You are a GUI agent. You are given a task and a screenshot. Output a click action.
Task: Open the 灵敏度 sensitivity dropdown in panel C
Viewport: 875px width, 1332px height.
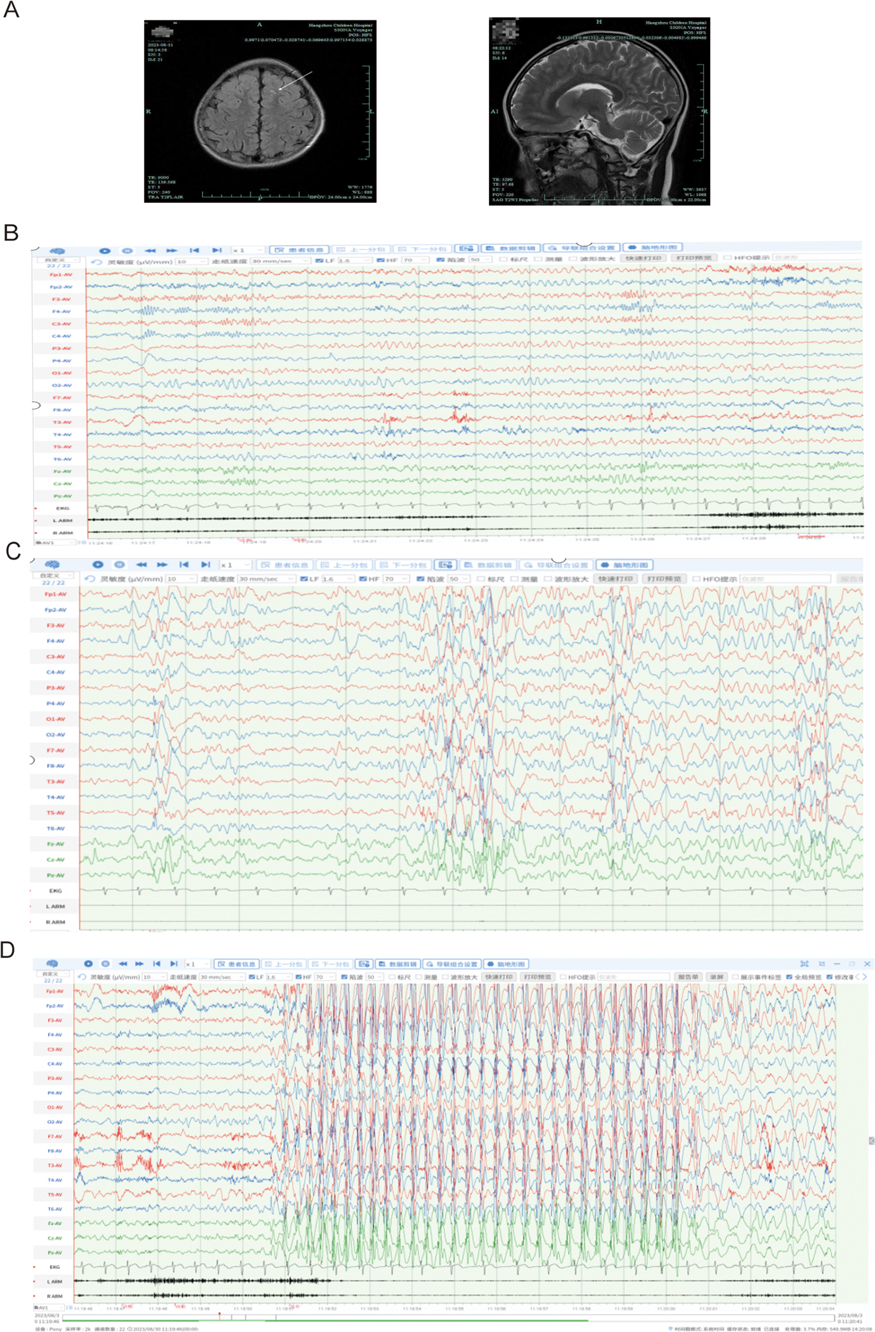(179, 579)
